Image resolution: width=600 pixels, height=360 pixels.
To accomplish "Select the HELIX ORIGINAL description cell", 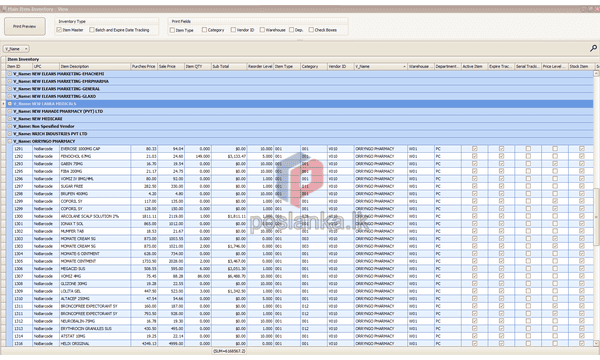I will 95,344.
